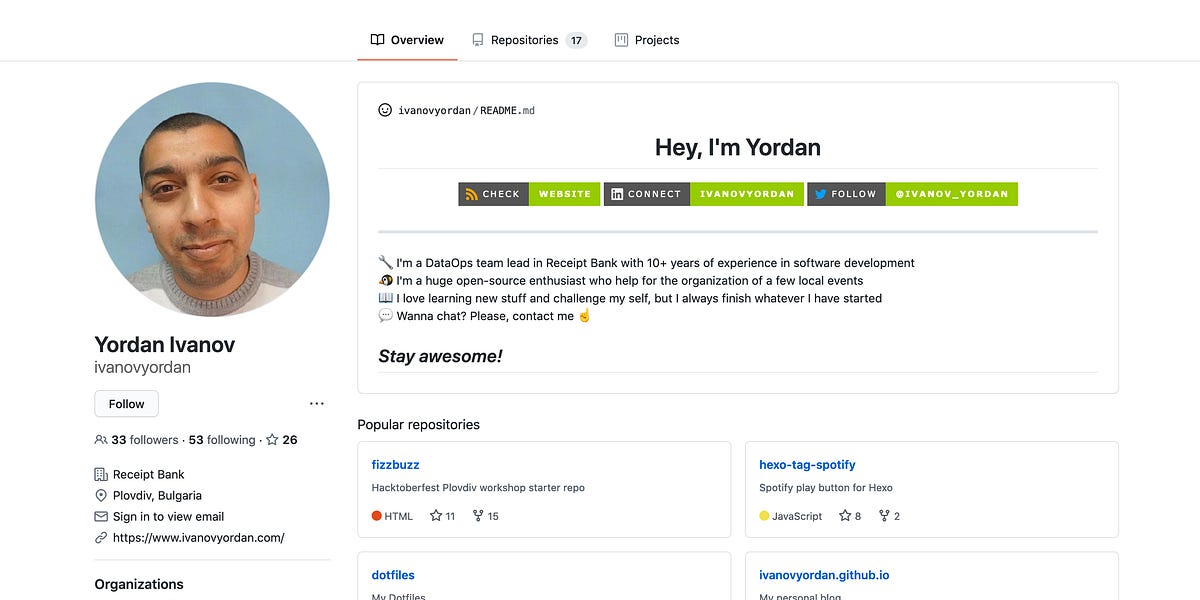Click the fork icon on hexo-tag-spotify
Viewport: 1200px width, 600px height.
coord(883,515)
